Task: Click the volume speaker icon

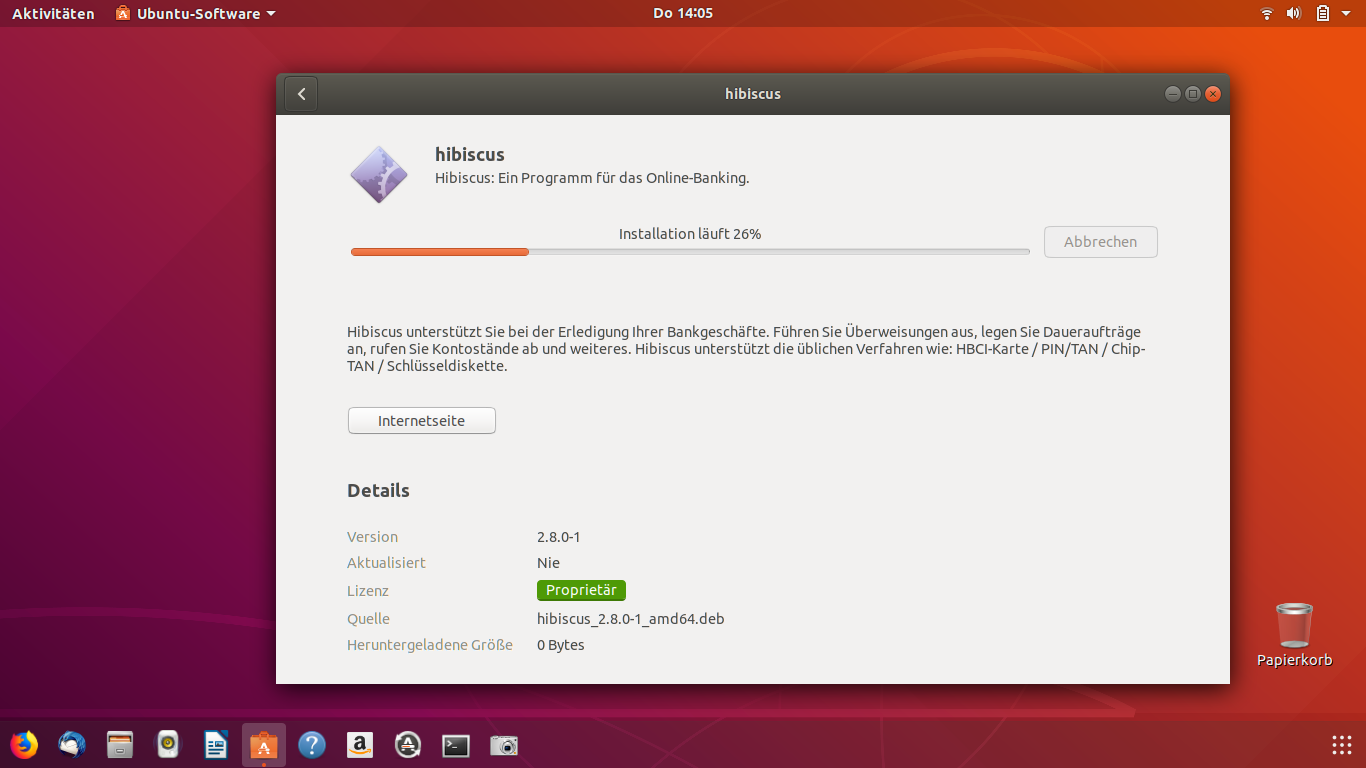Action: (1293, 13)
